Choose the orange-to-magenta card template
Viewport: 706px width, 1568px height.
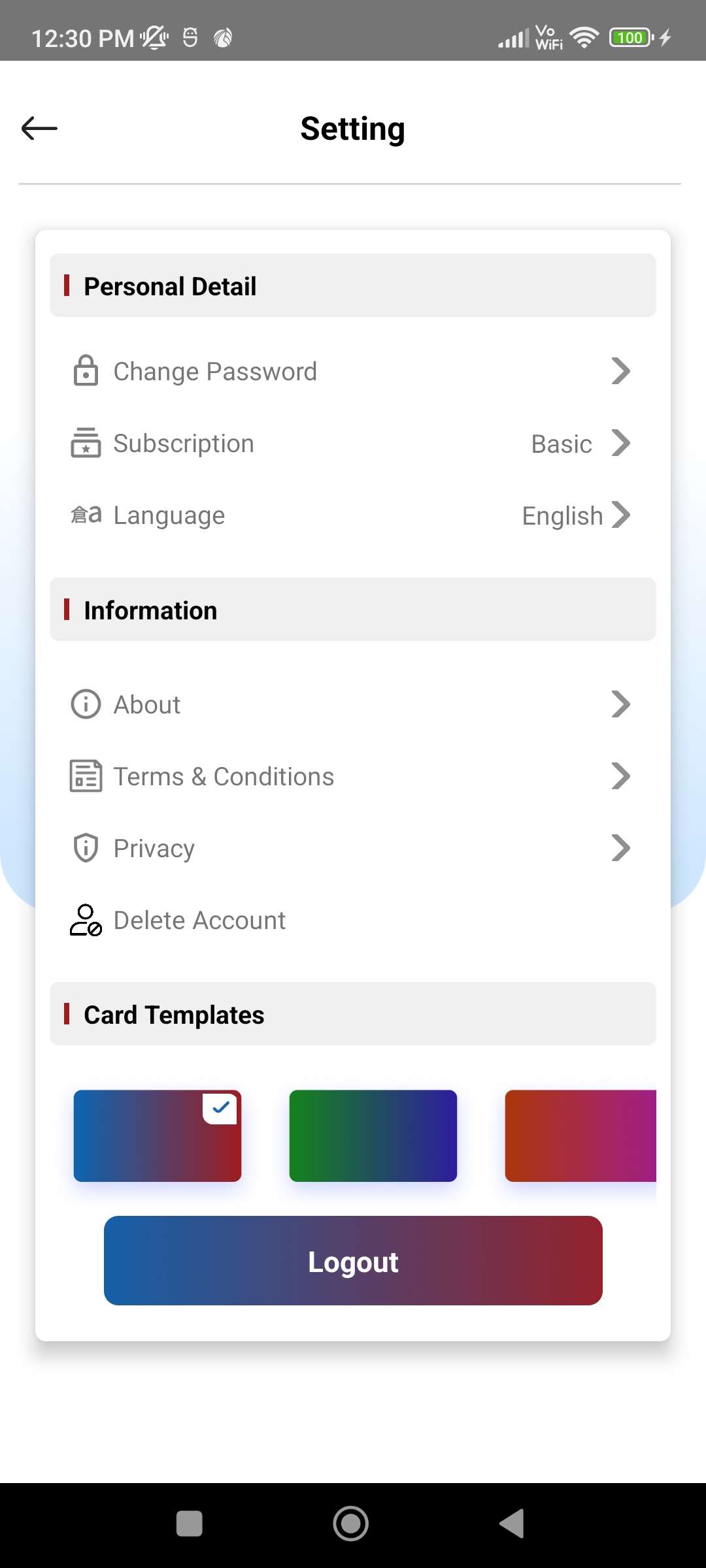(580, 1135)
